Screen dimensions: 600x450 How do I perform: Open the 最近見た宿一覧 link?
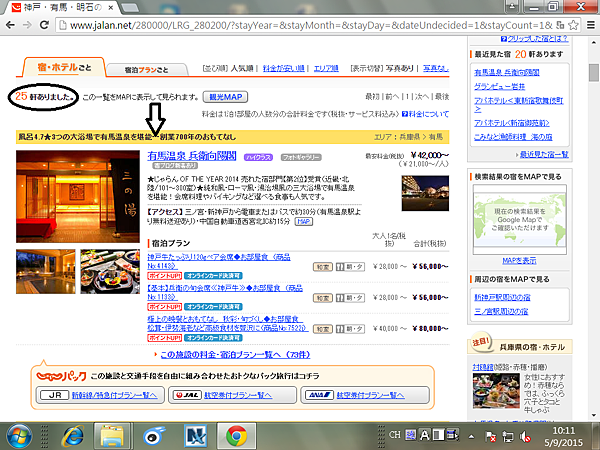[x=544, y=155]
